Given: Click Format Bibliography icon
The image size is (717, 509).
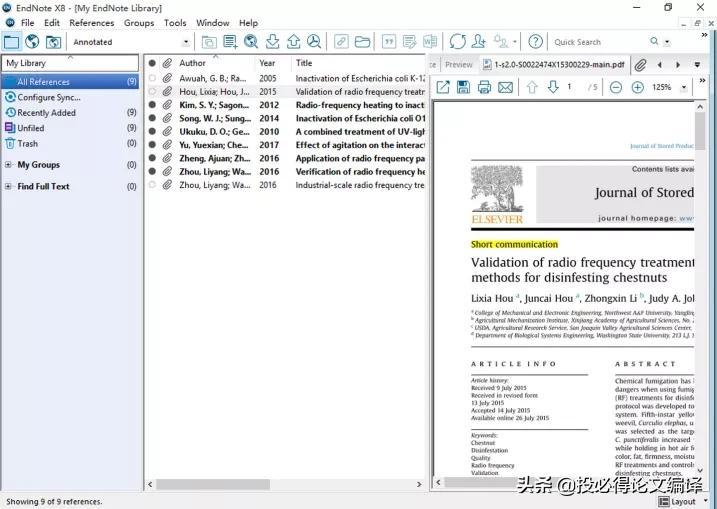Looking at the screenshot, I should tap(409, 42).
